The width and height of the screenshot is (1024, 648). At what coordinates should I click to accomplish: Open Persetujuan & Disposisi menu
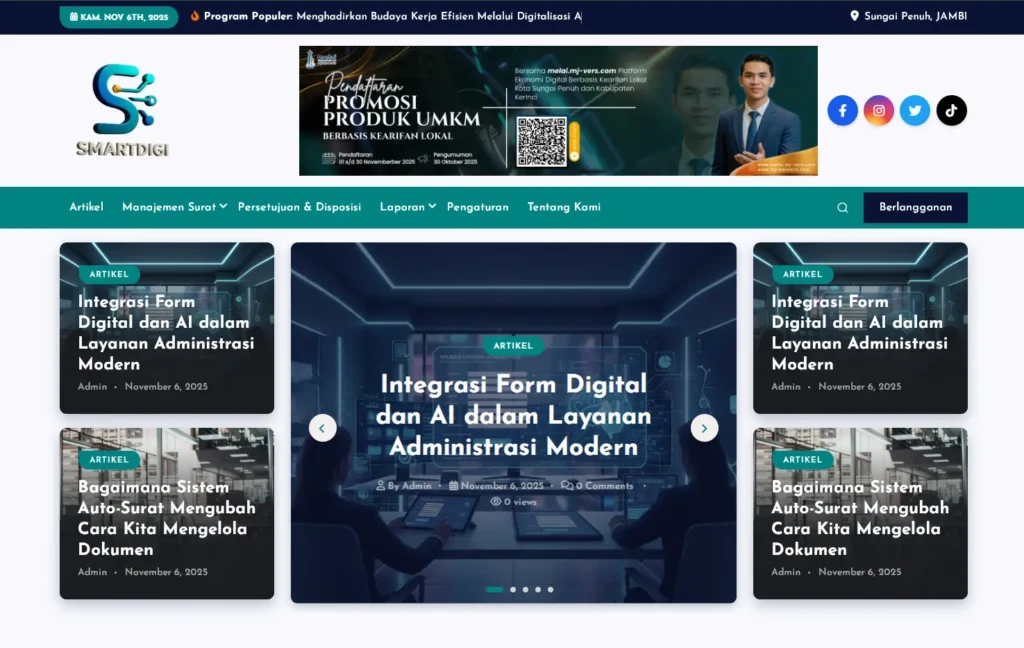click(x=299, y=207)
